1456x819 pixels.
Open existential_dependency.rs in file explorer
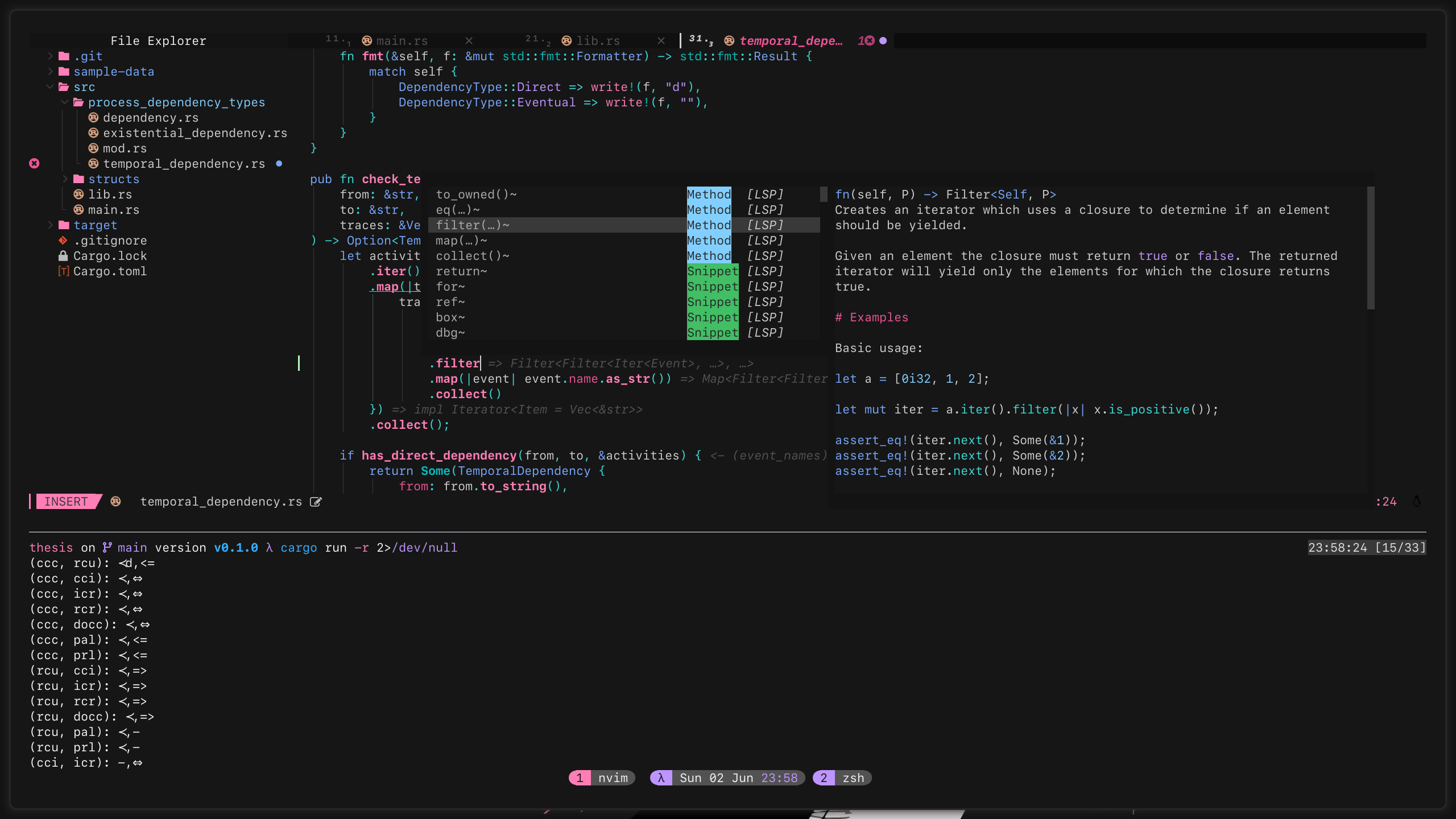click(195, 133)
